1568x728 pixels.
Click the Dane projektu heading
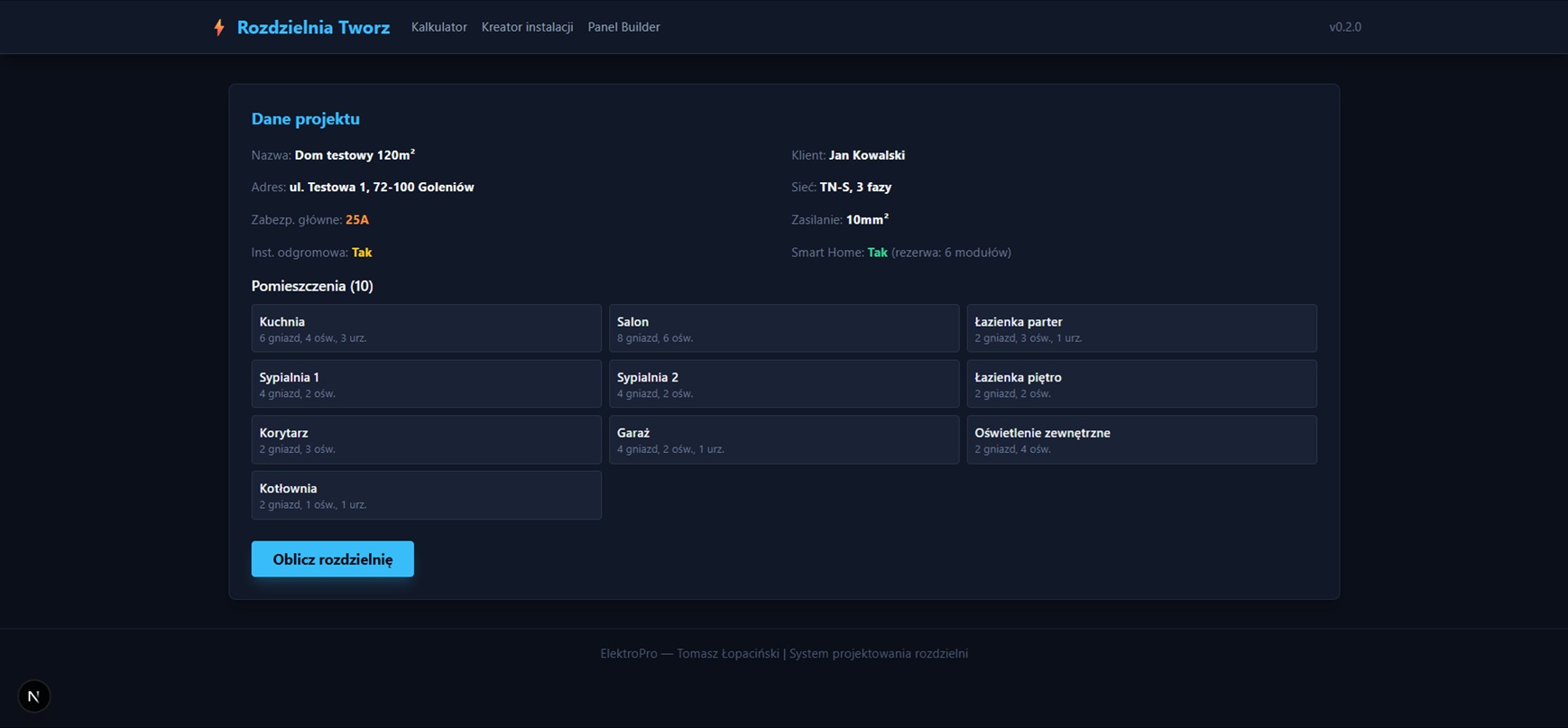pyautogui.click(x=305, y=119)
